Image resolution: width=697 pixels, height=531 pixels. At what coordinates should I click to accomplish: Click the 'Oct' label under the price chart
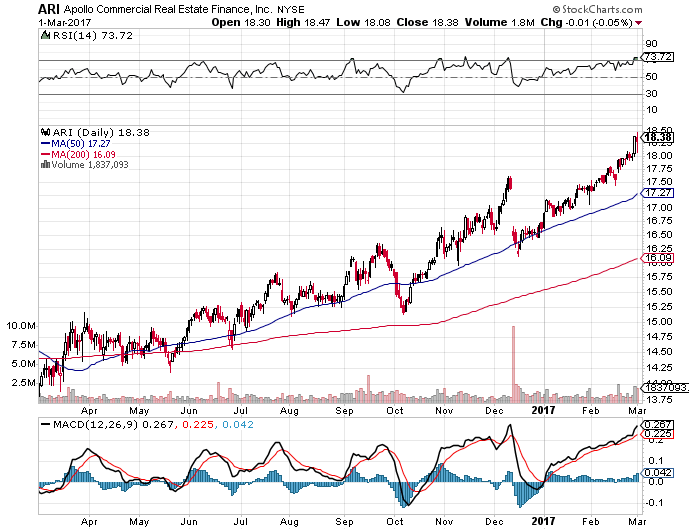coord(394,411)
